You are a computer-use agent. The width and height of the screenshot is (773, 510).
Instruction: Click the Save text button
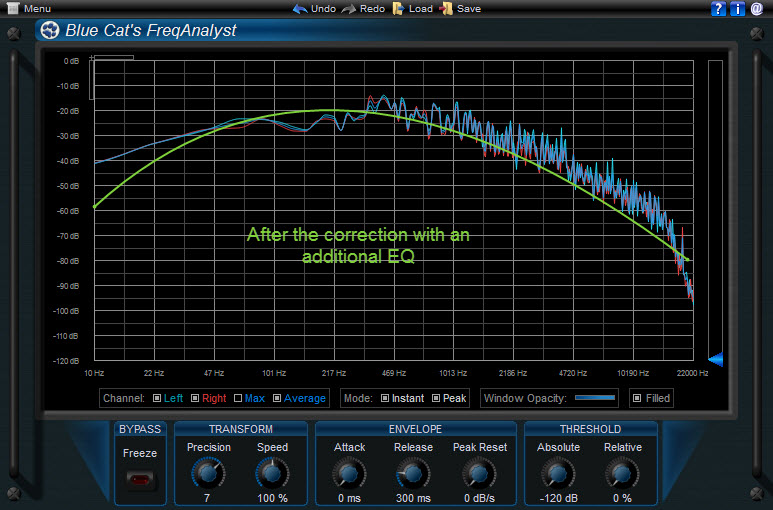click(469, 9)
